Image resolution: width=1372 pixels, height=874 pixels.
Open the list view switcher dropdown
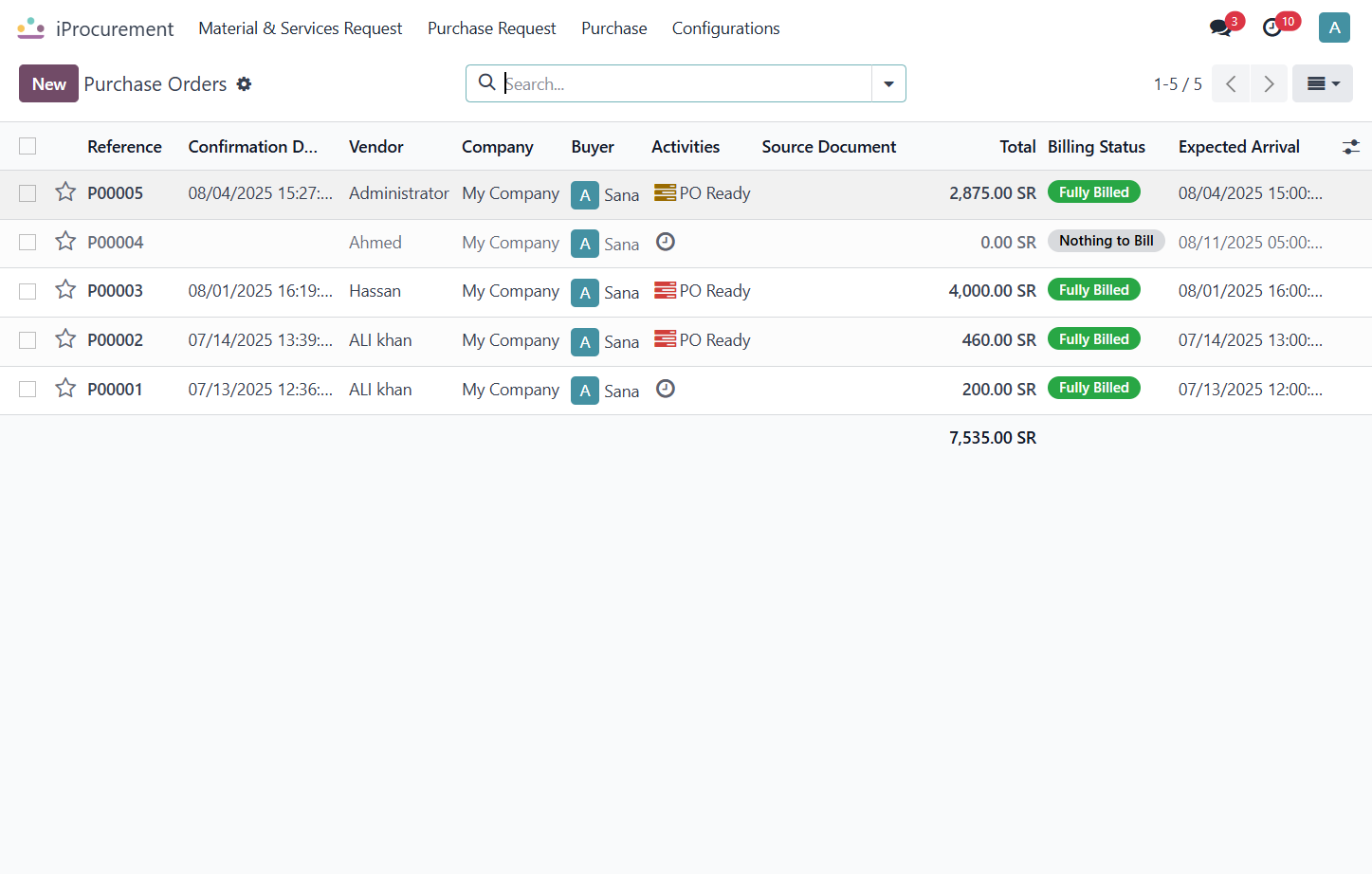coord(1323,83)
